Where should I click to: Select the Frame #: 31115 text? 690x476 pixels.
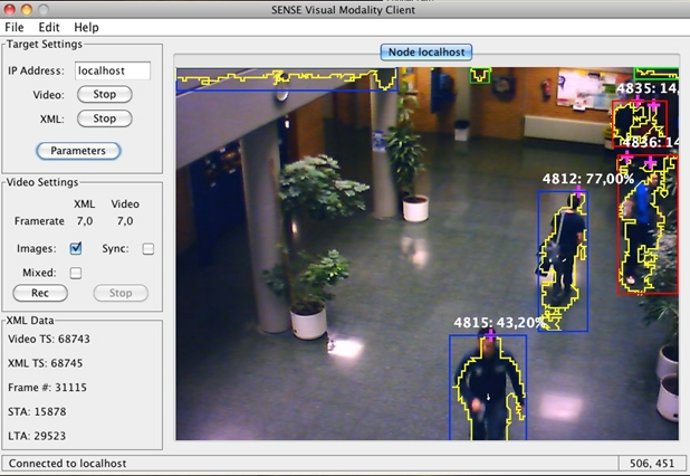pos(47,387)
